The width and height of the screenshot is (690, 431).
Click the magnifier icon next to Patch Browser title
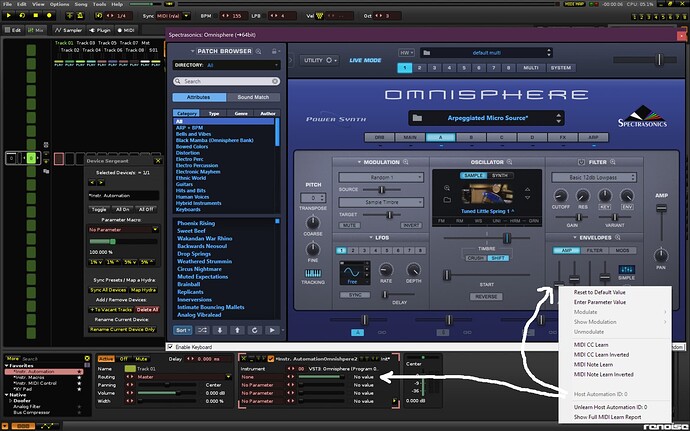pos(259,51)
